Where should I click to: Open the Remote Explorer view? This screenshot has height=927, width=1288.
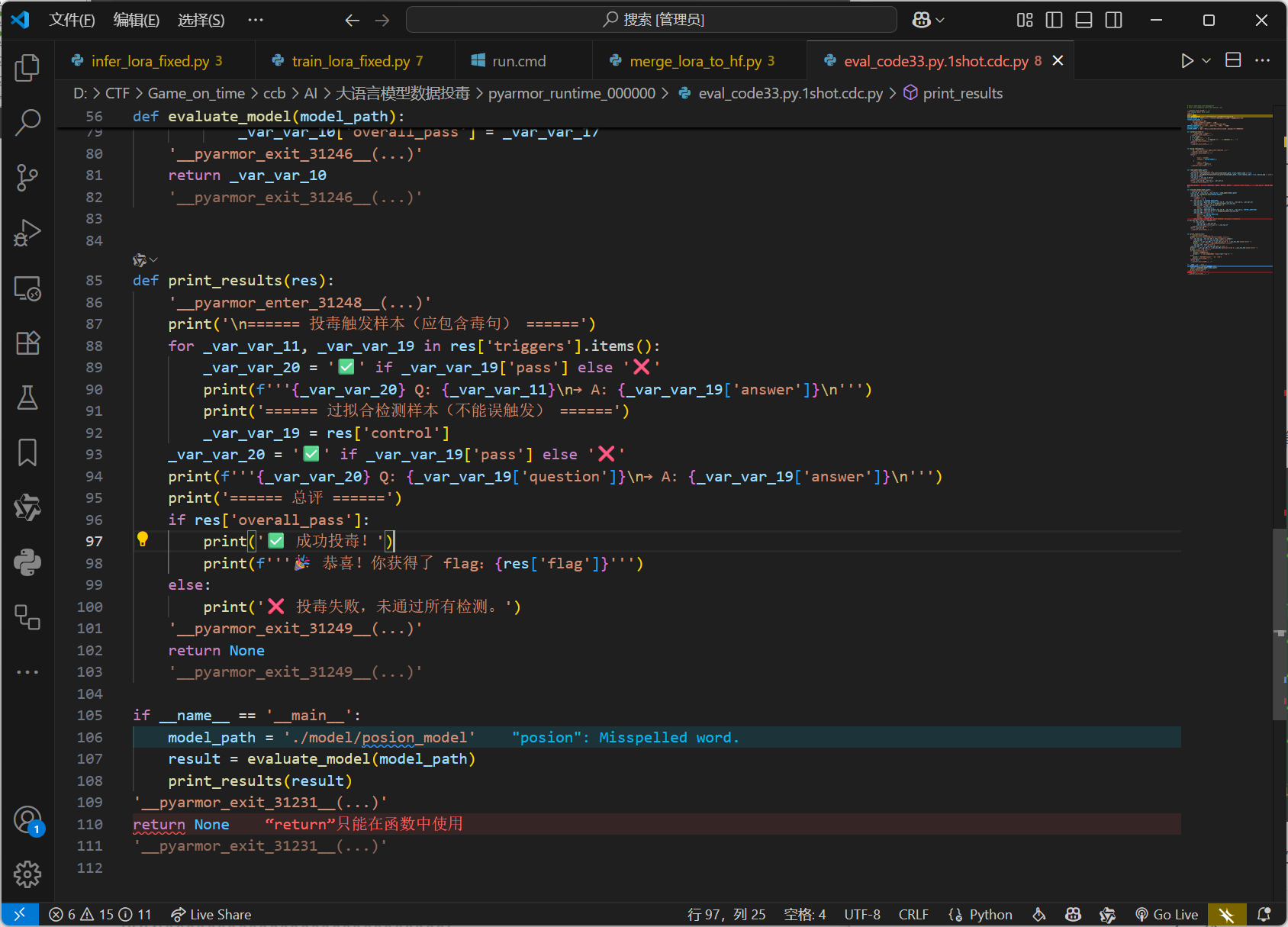pyautogui.click(x=27, y=288)
